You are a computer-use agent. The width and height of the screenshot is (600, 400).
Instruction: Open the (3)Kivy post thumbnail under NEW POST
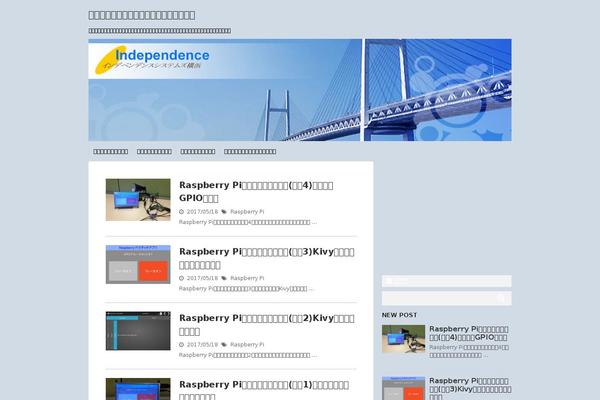[403, 388]
